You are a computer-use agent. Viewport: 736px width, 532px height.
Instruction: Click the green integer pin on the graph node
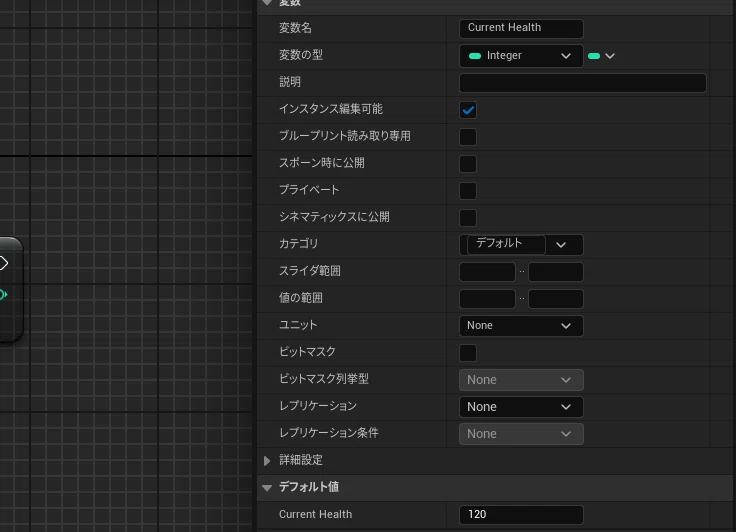(x=3, y=294)
